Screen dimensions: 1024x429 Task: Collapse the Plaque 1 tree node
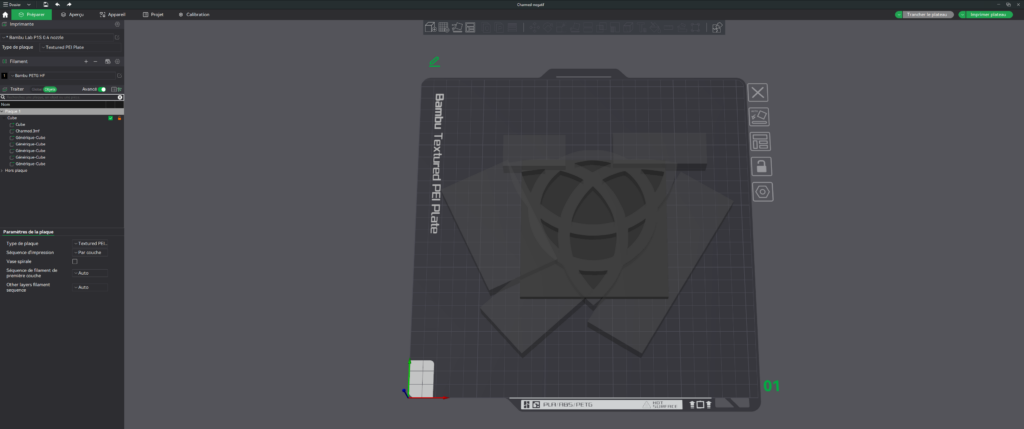[3, 112]
